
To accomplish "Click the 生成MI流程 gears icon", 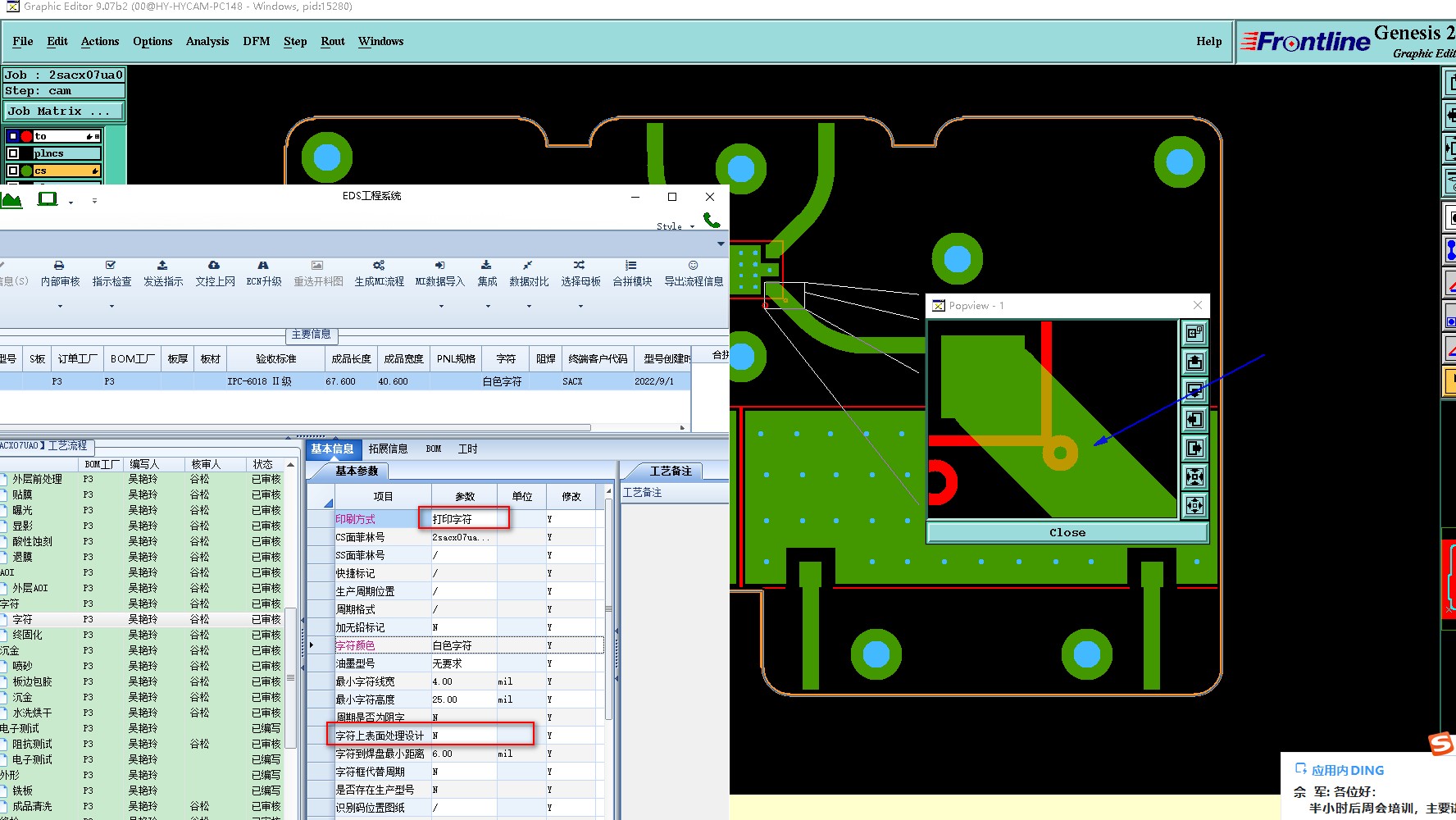I will coord(379,266).
